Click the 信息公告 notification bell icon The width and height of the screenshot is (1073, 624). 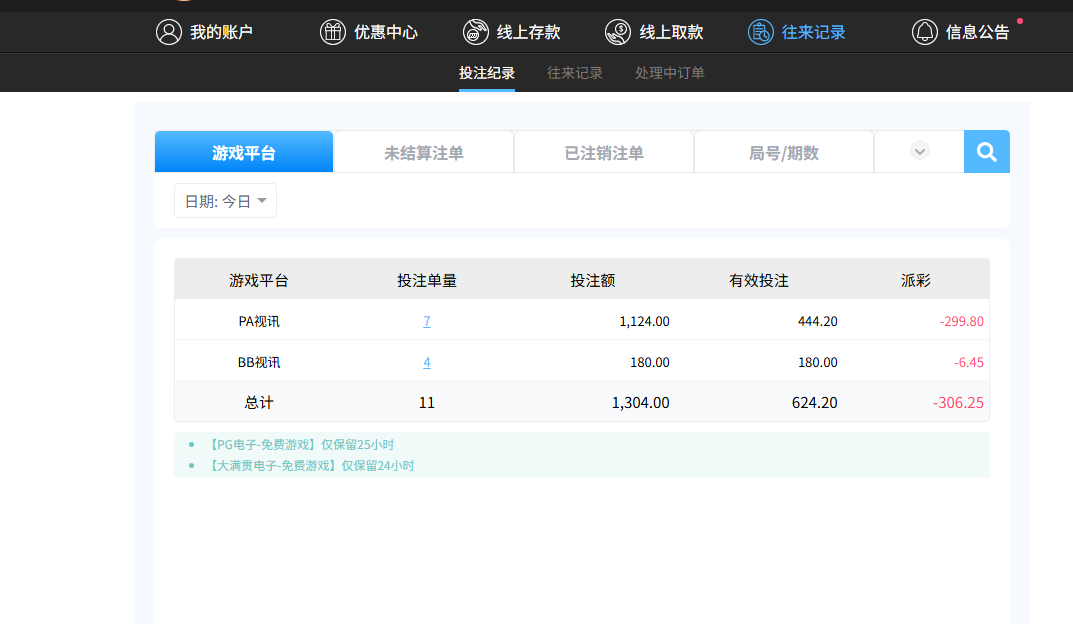[x=925, y=32]
